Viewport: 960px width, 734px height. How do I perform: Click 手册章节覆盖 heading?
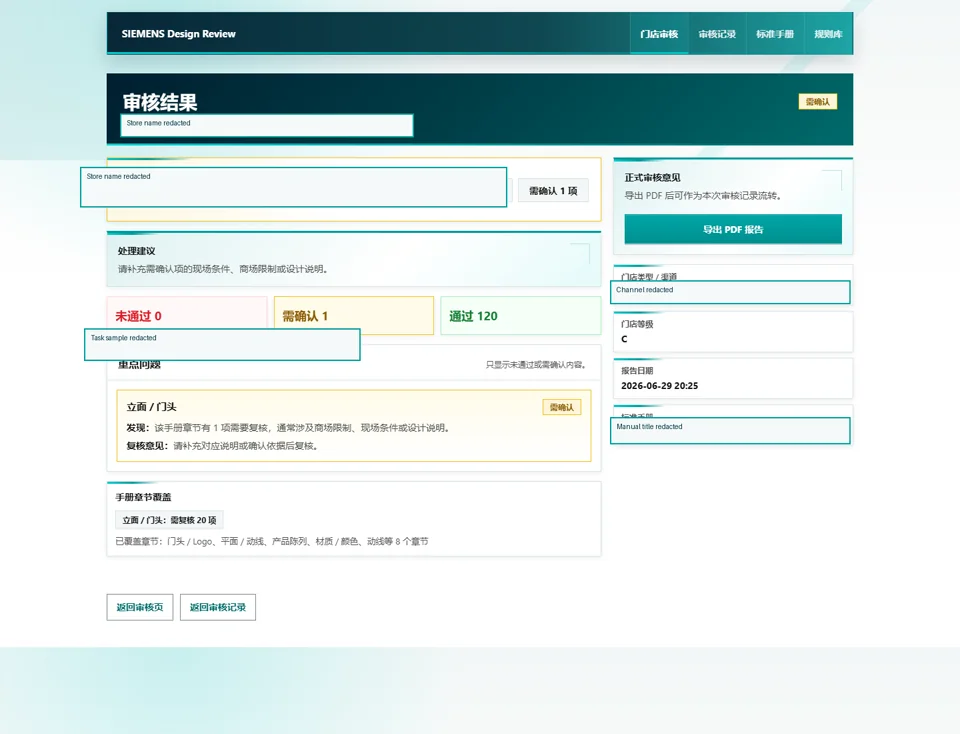143,497
